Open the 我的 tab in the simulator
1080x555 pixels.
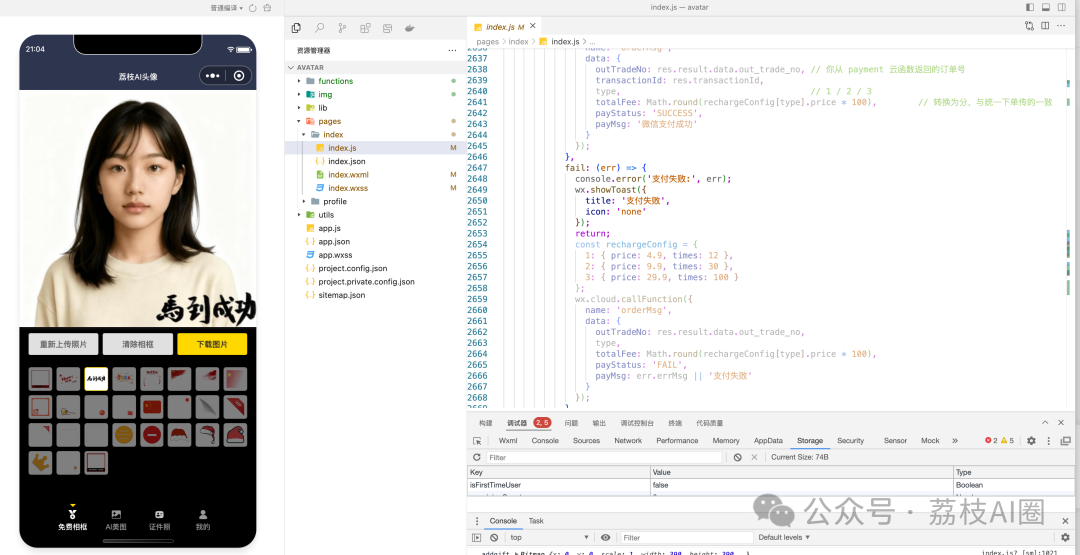pyautogui.click(x=202, y=520)
